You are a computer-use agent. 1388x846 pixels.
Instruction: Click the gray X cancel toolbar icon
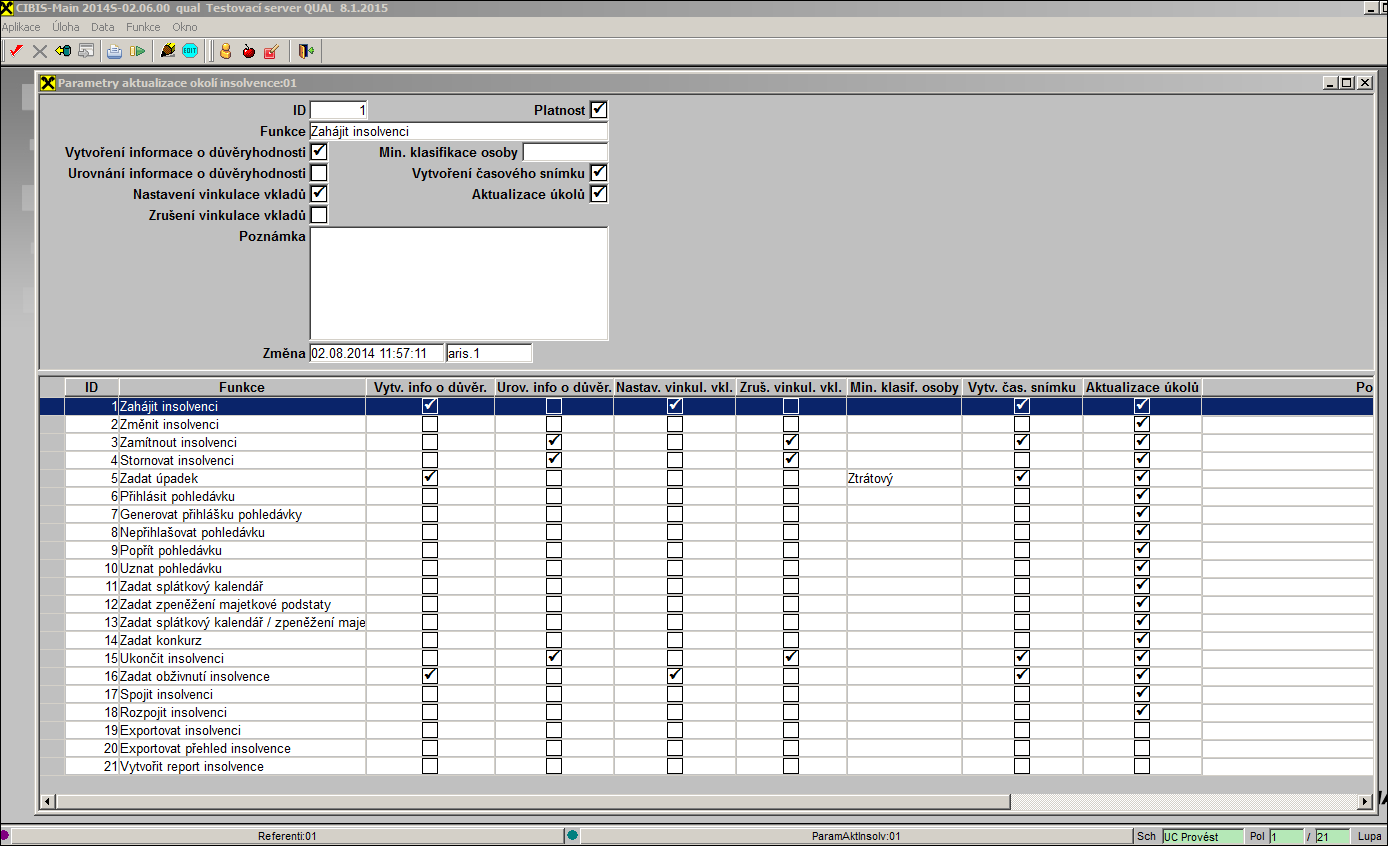40,51
